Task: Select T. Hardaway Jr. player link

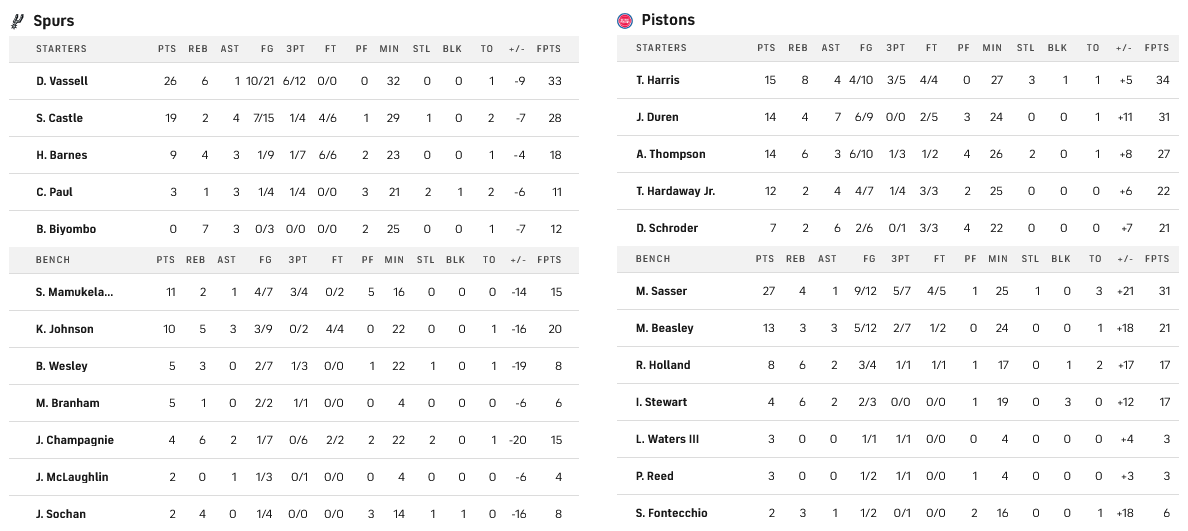Action: click(675, 191)
